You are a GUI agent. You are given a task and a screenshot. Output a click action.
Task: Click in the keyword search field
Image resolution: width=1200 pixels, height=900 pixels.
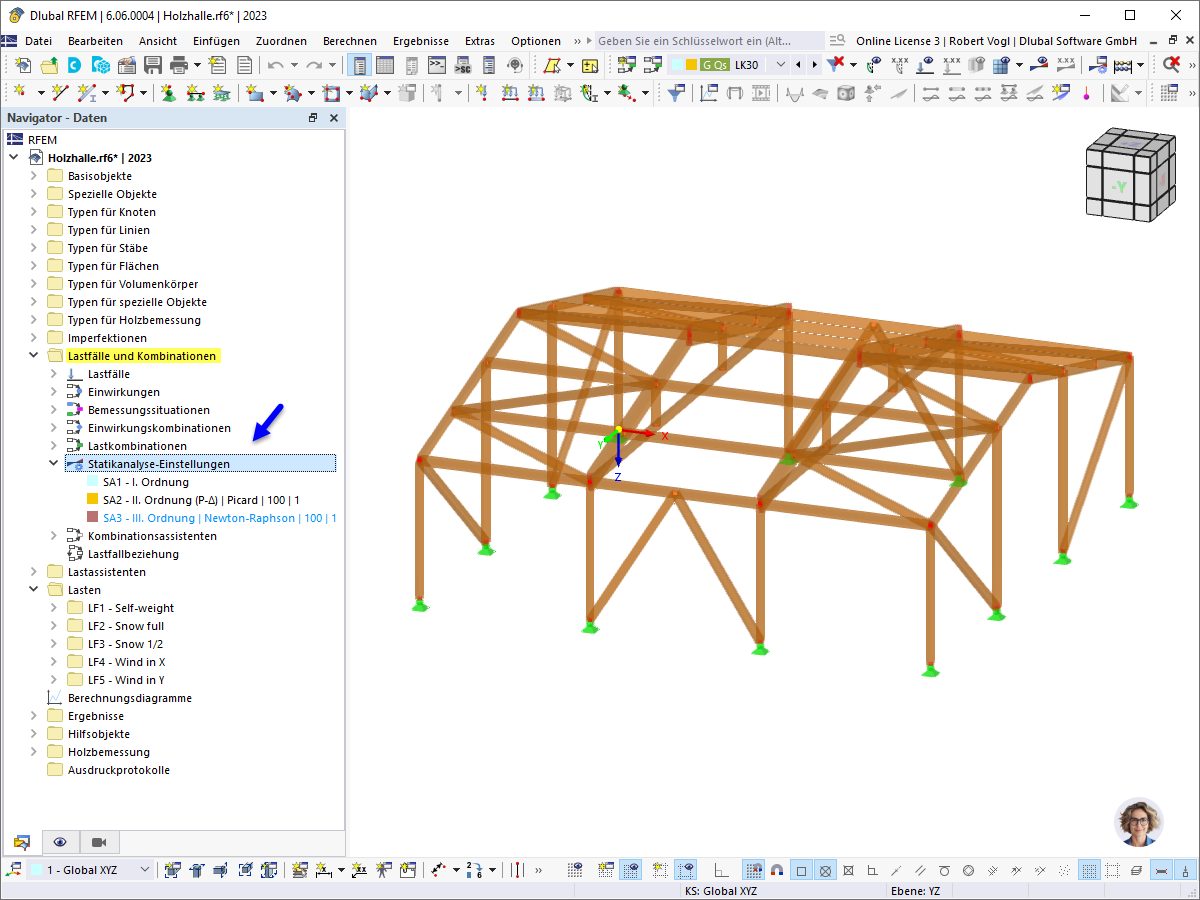point(710,41)
